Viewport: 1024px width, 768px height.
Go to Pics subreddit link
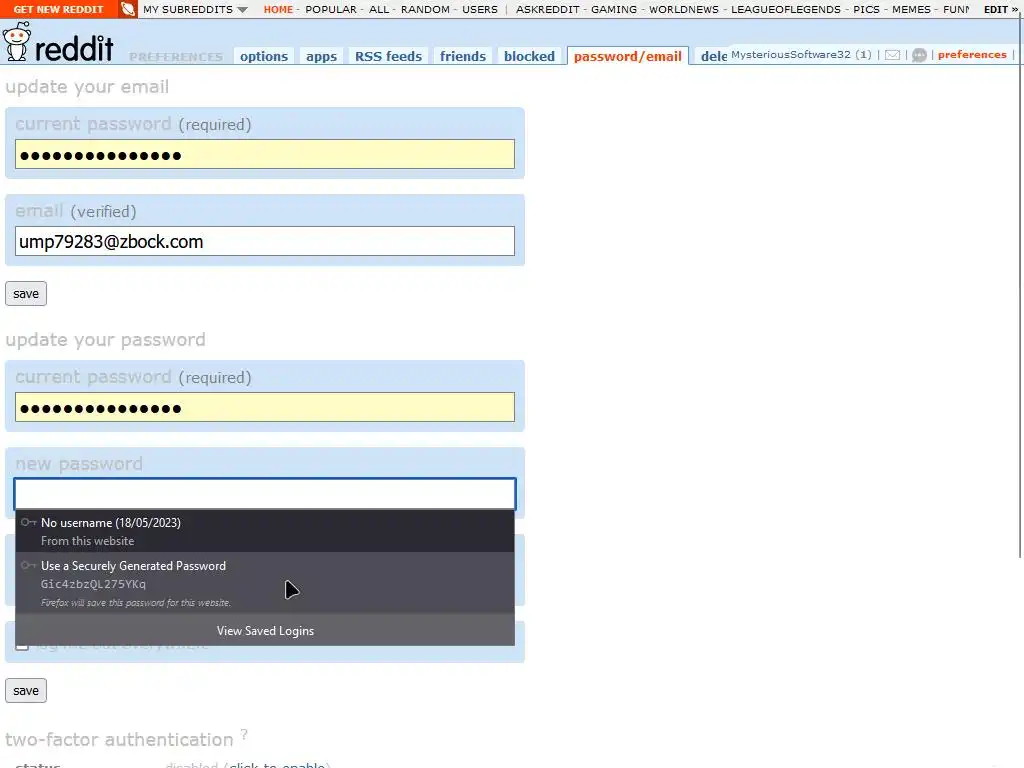(x=866, y=9)
